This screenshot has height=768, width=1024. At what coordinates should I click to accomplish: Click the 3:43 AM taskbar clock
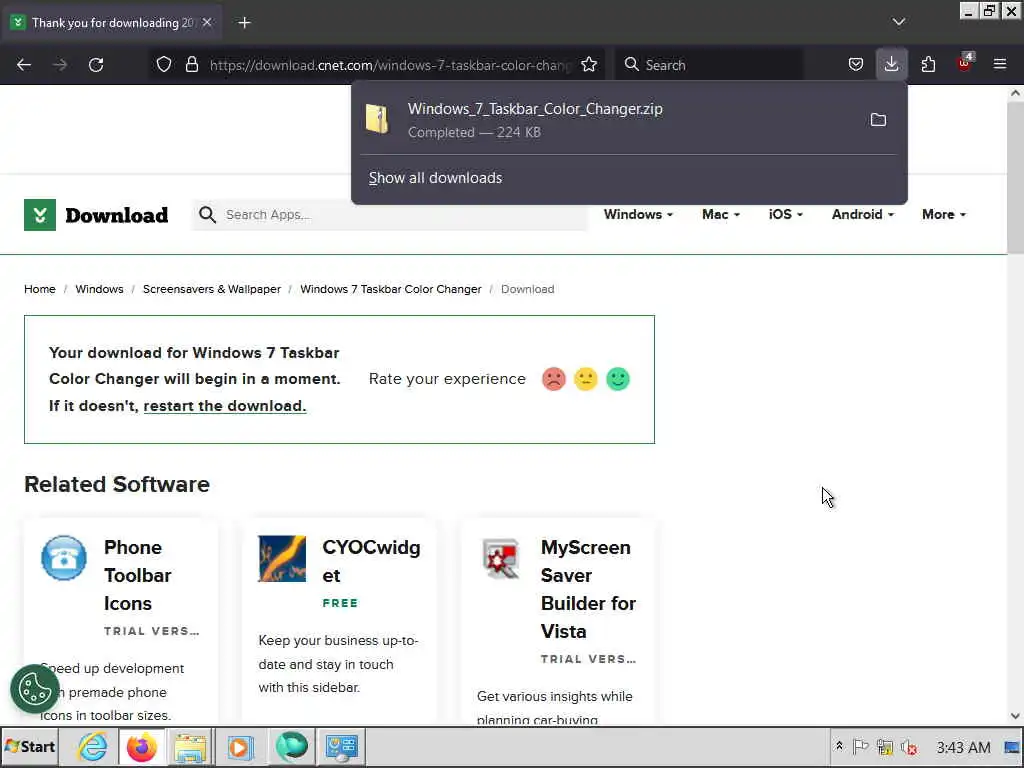pyautogui.click(x=963, y=747)
